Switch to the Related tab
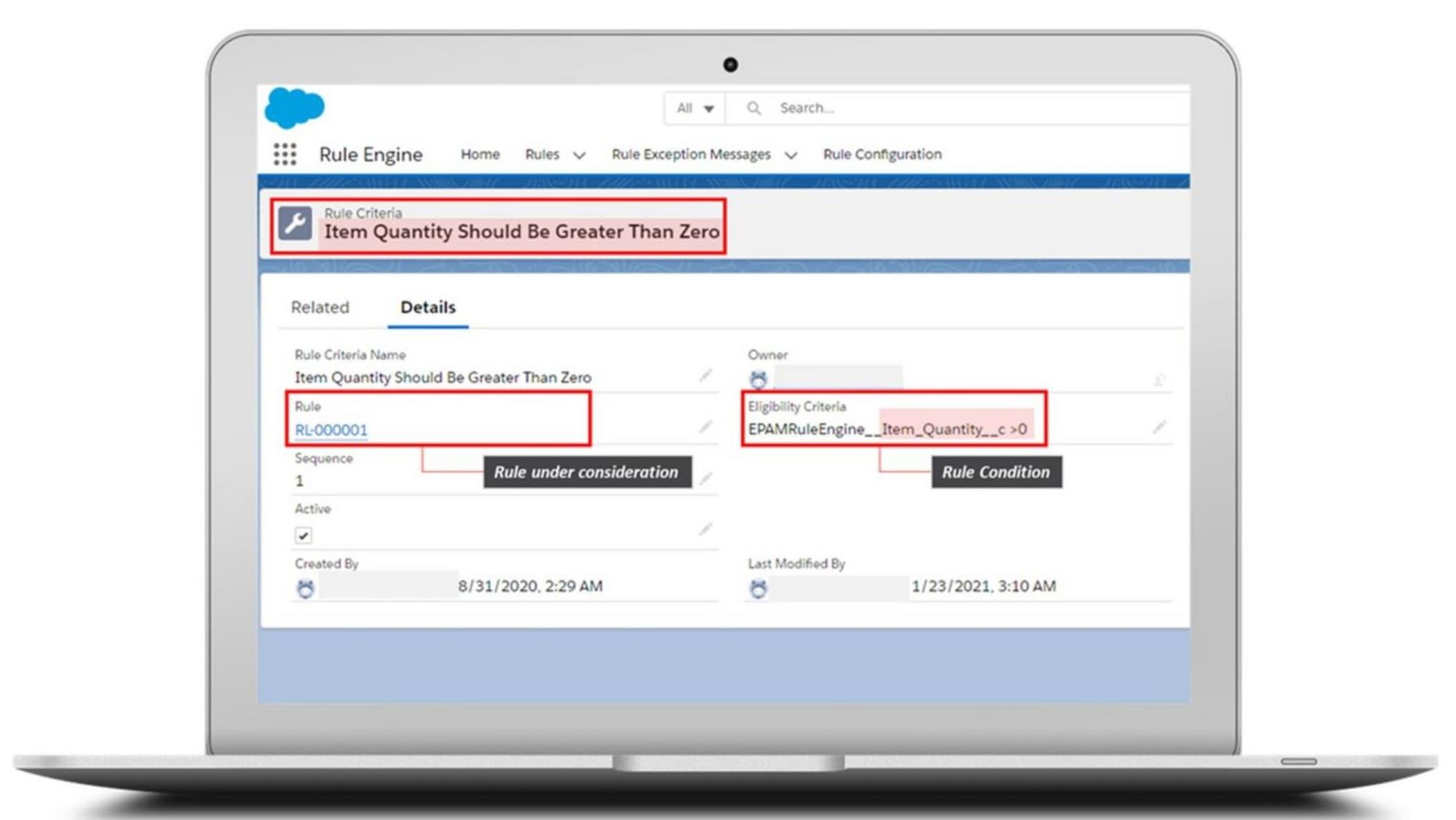Screen dimensions: 1456x820 [x=320, y=307]
